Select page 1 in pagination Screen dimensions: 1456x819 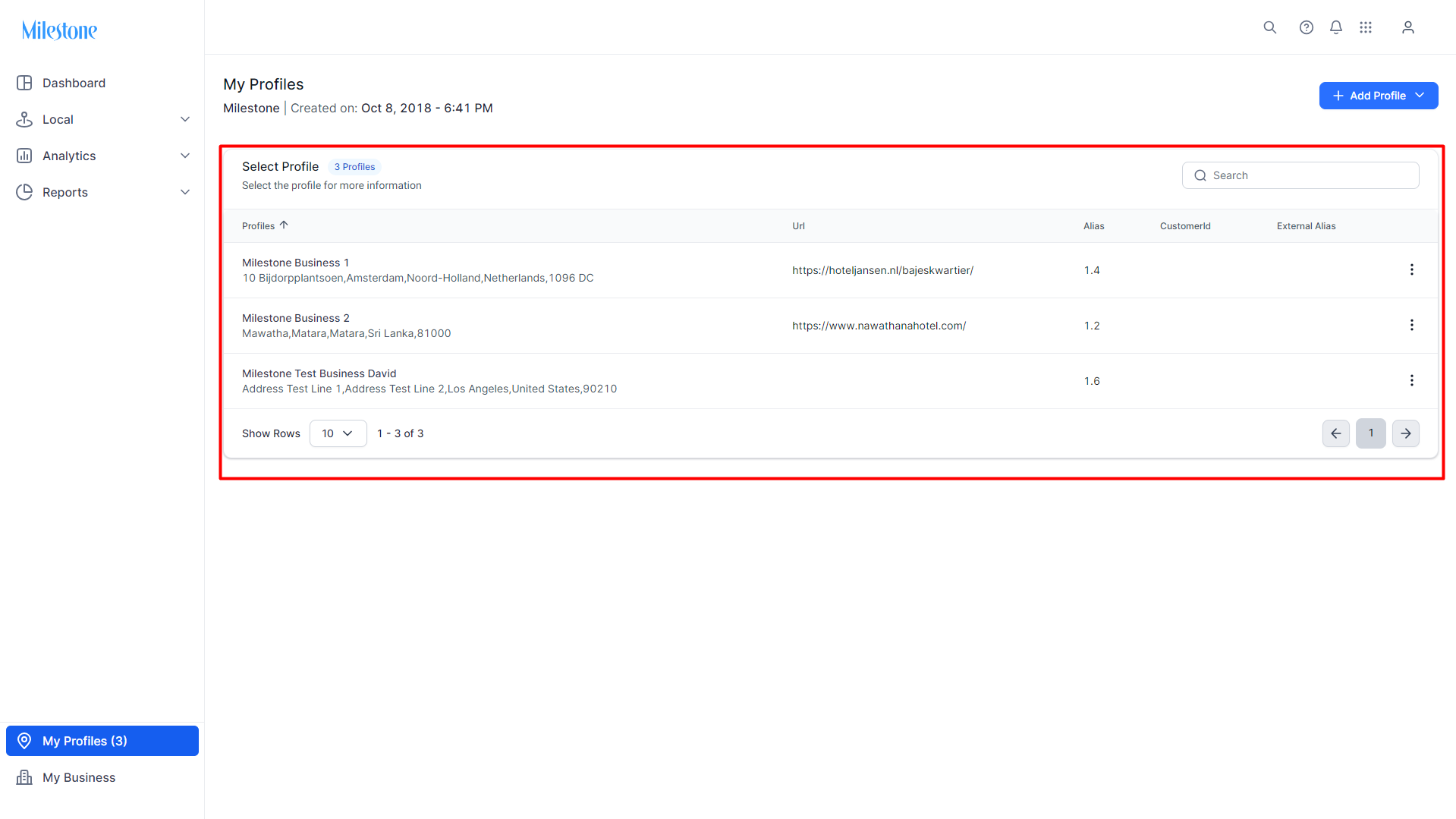[x=1370, y=433]
